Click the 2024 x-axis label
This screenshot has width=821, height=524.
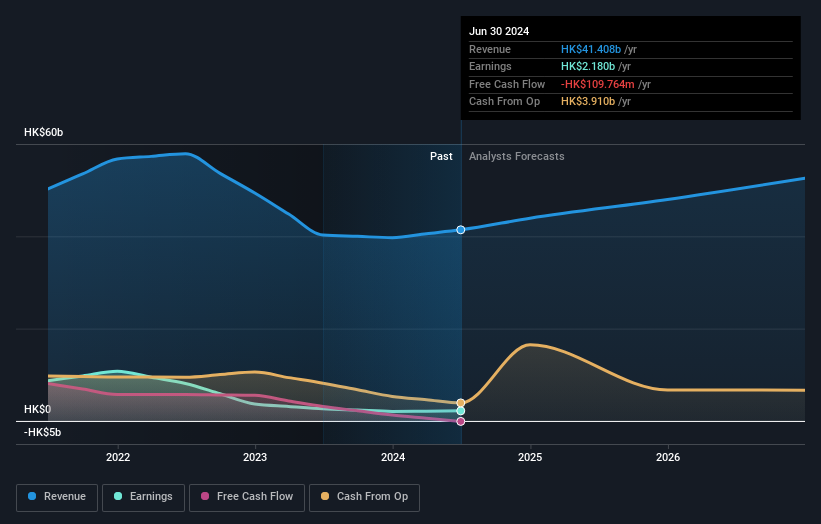tap(393, 457)
